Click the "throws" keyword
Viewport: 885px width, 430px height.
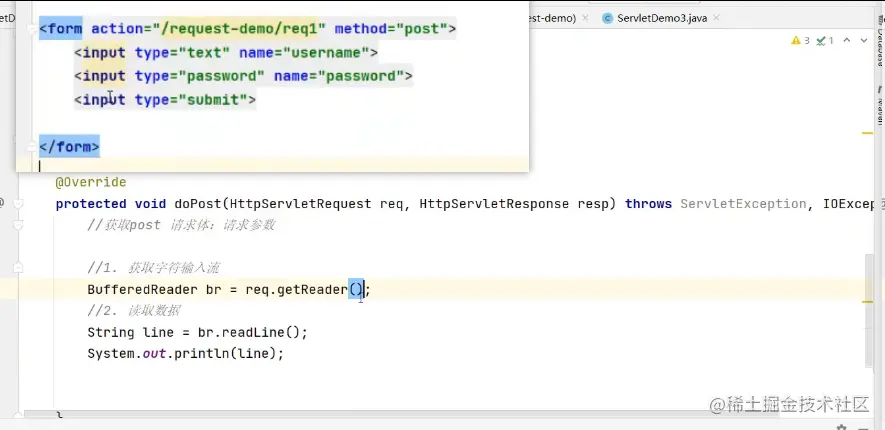[649, 204]
